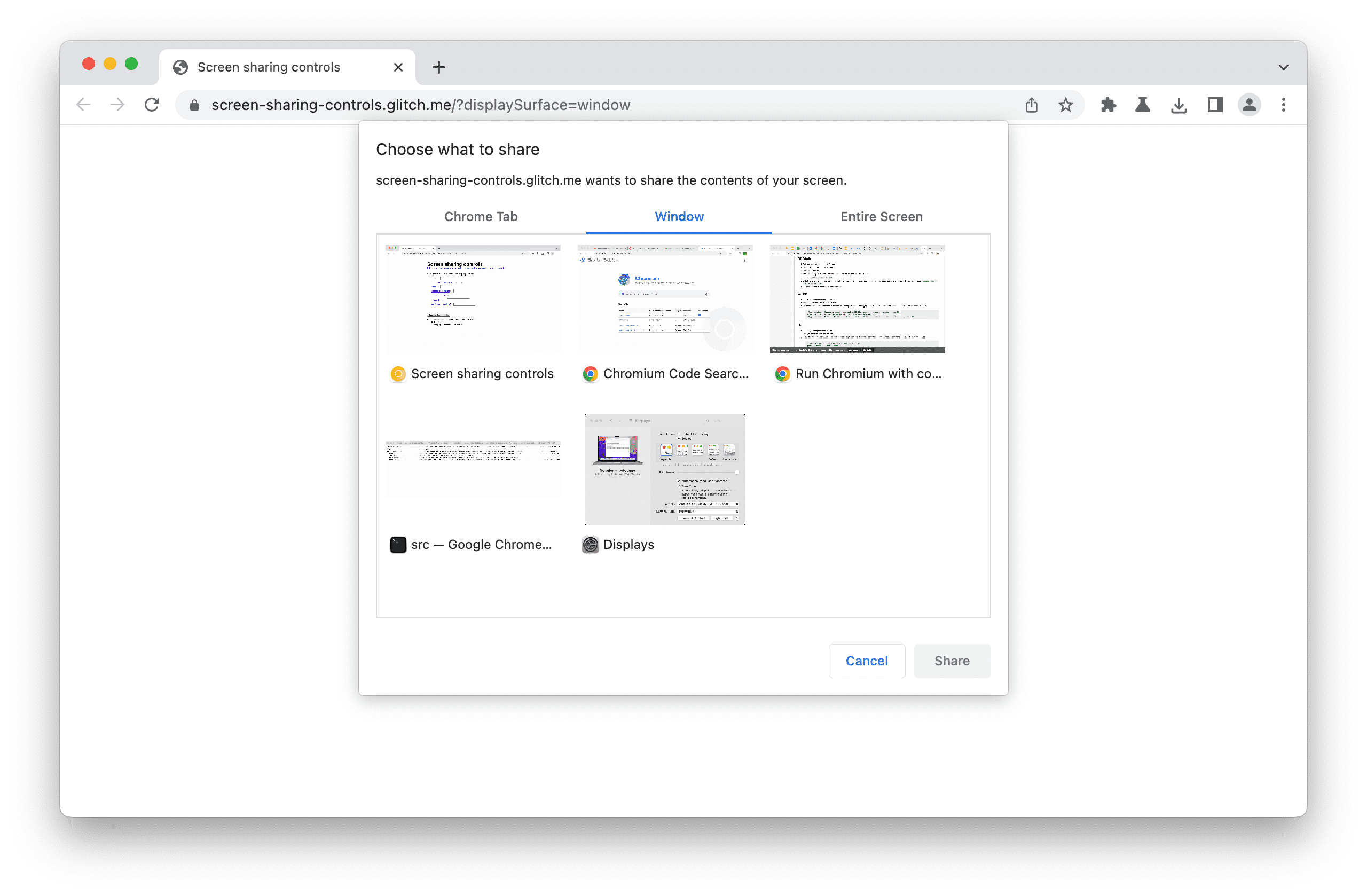Click the page reload icon
Screen dimensions: 1367x896
tap(153, 104)
